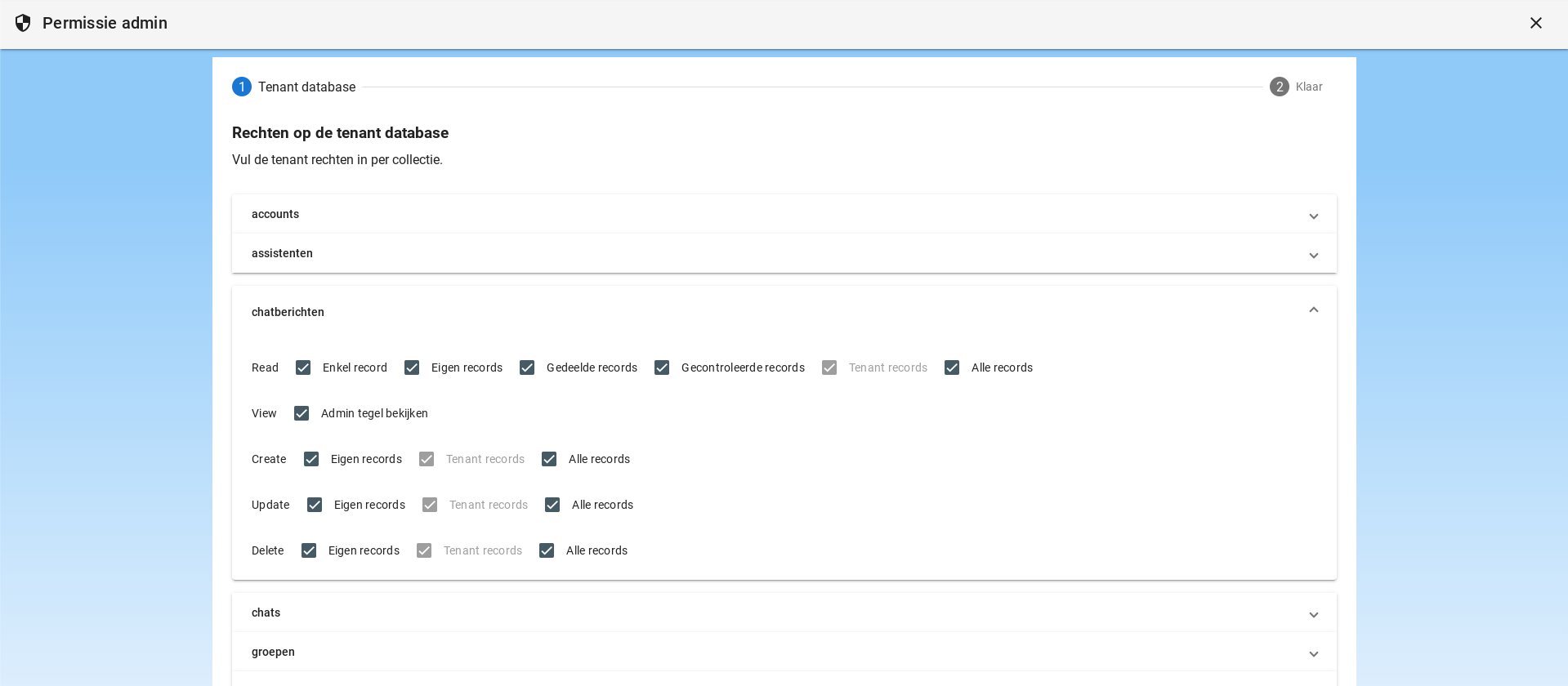Uncheck Delete Alle records checkbox
Image resolution: width=1568 pixels, height=686 pixels.
click(547, 550)
